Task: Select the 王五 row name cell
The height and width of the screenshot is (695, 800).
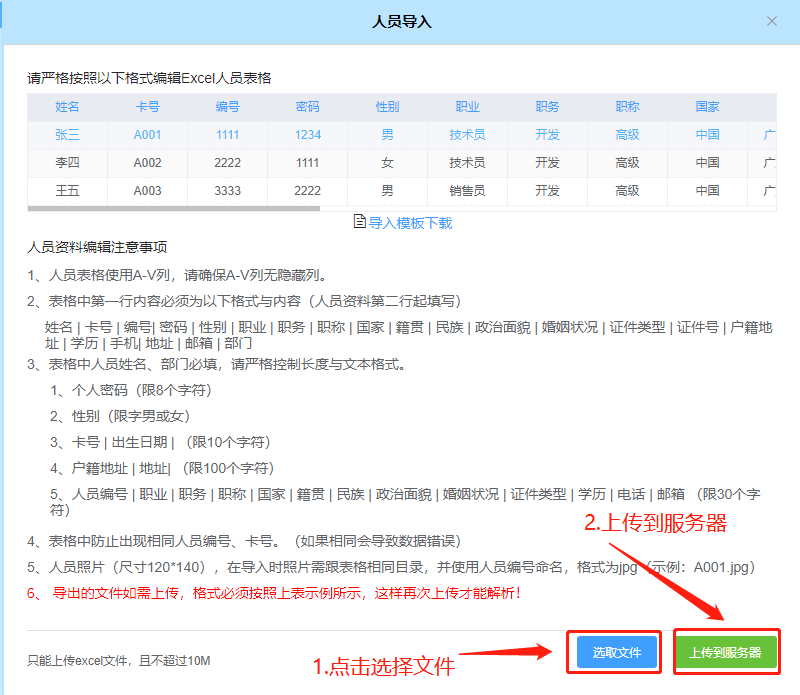Action: pos(67,191)
